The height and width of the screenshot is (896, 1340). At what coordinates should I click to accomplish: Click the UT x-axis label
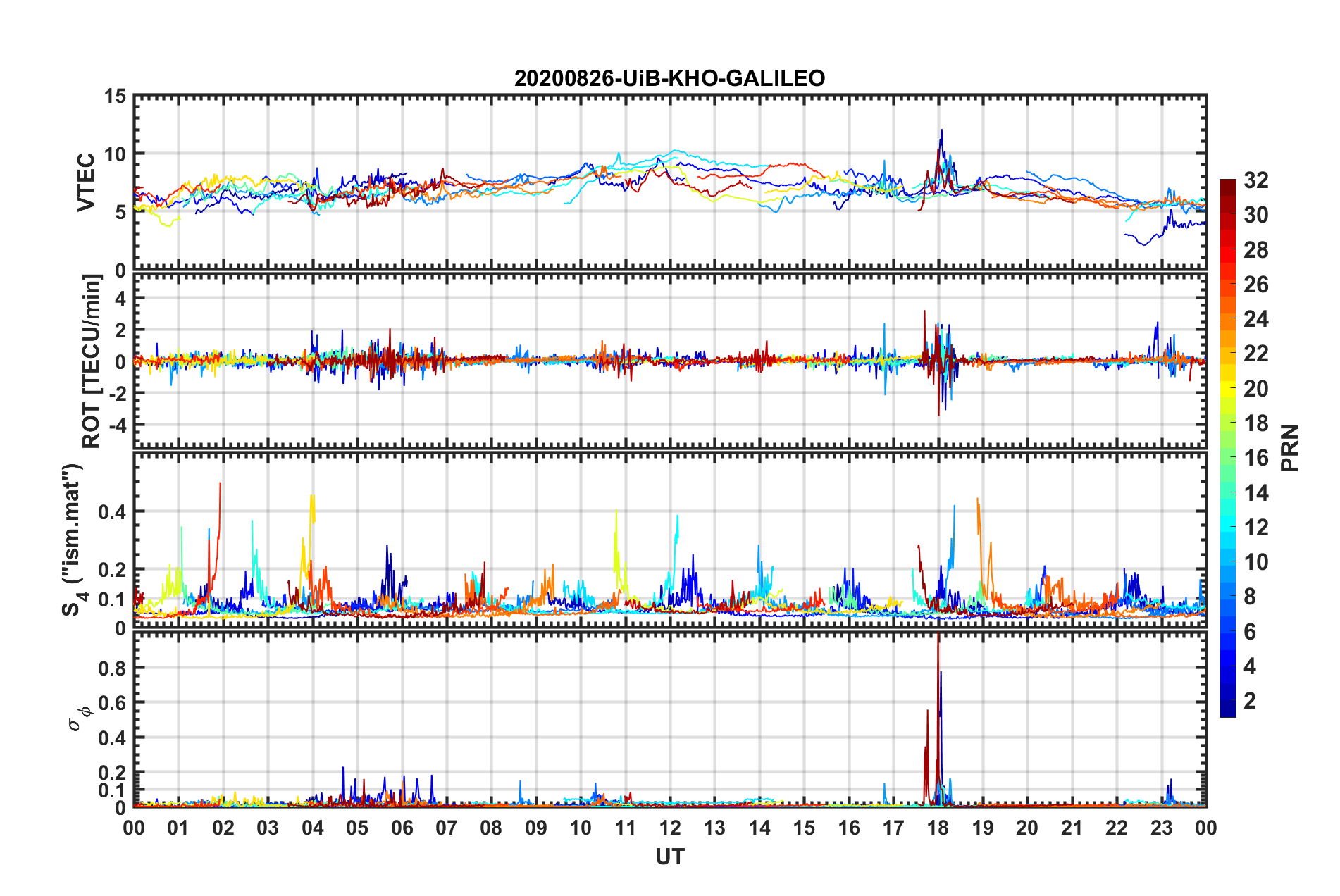[670, 857]
